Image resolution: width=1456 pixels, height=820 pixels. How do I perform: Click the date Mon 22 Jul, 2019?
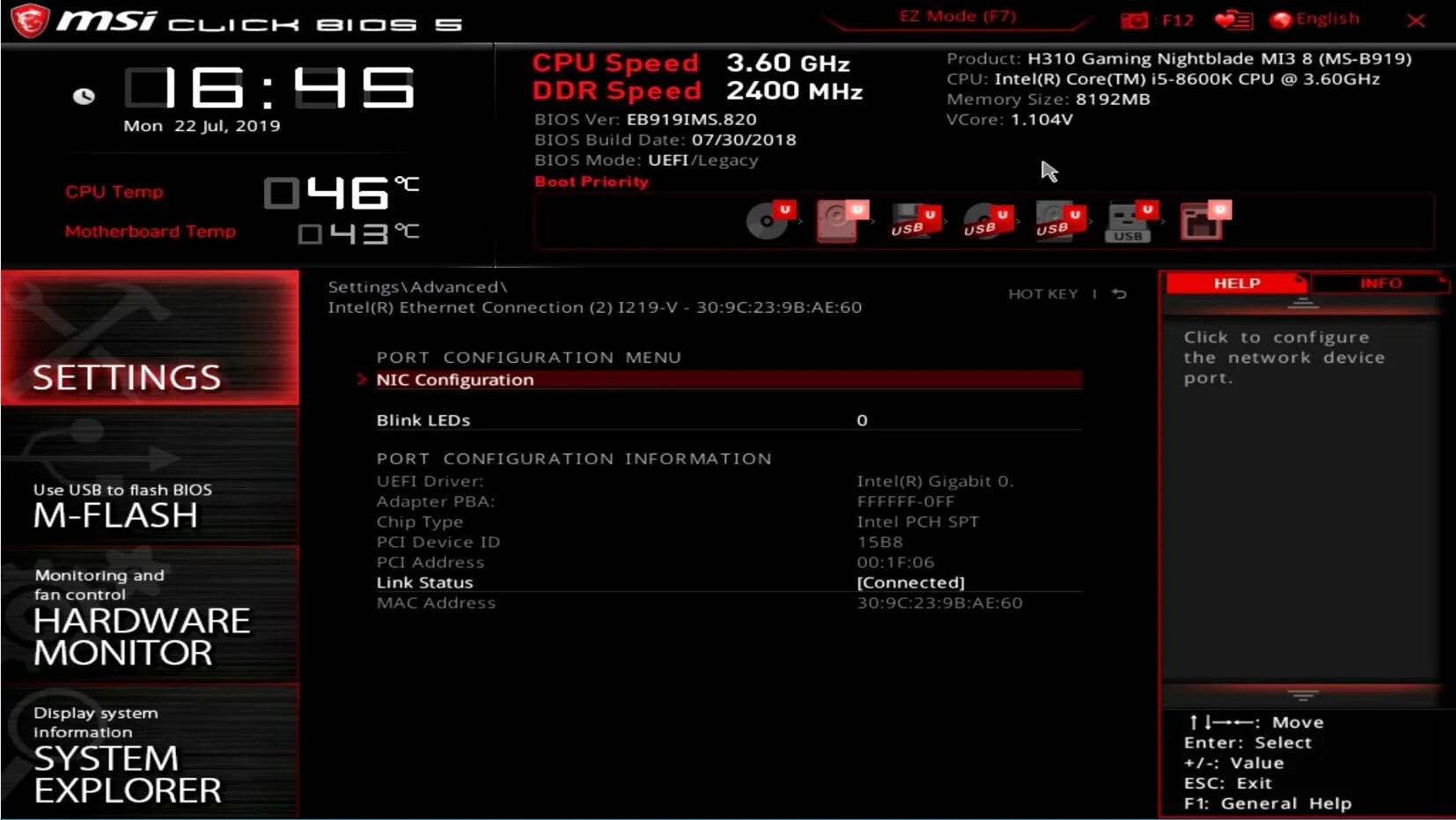coord(202,126)
